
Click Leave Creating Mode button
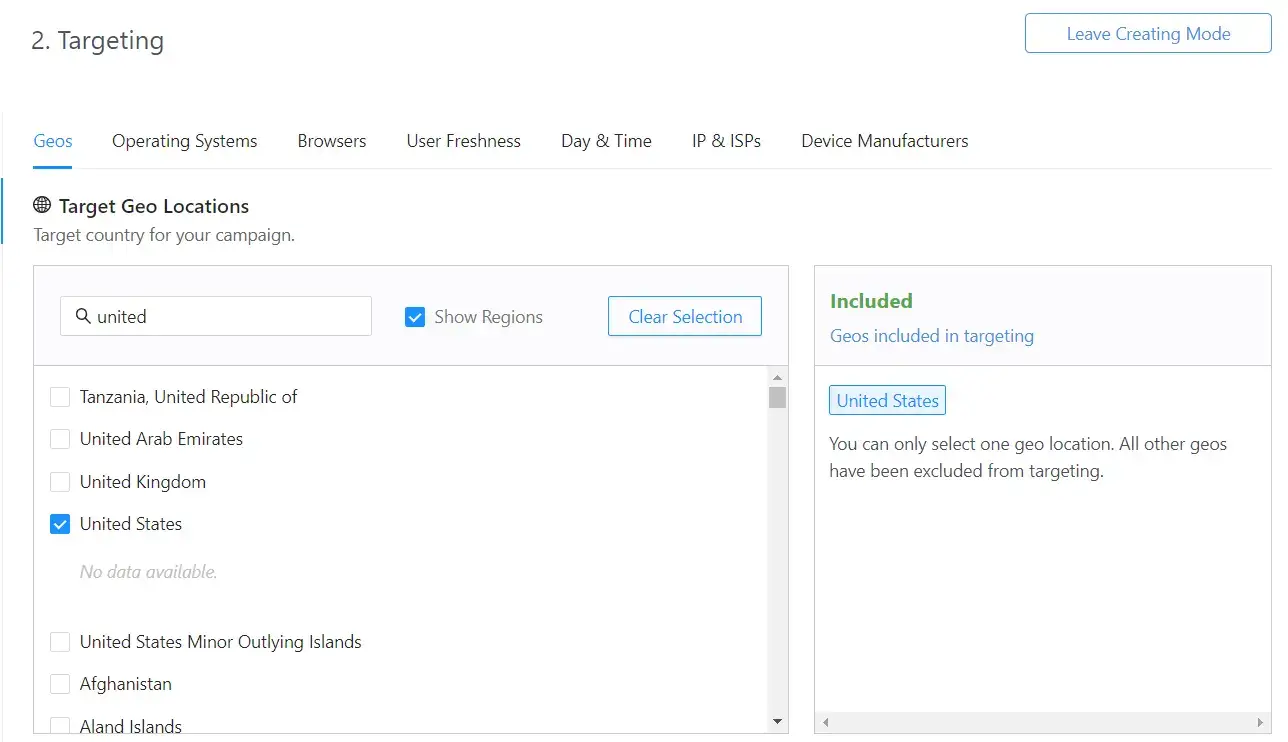coord(1148,33)
